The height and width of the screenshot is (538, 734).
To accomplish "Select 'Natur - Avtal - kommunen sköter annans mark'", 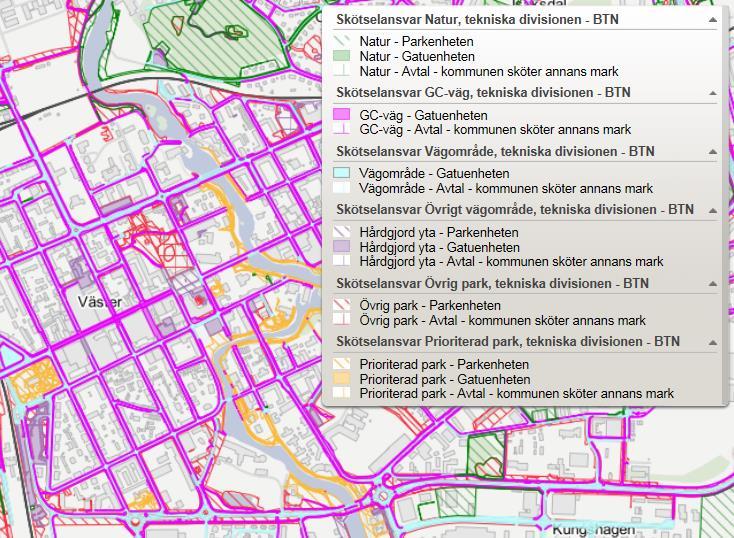I will [x=489, y=71].
